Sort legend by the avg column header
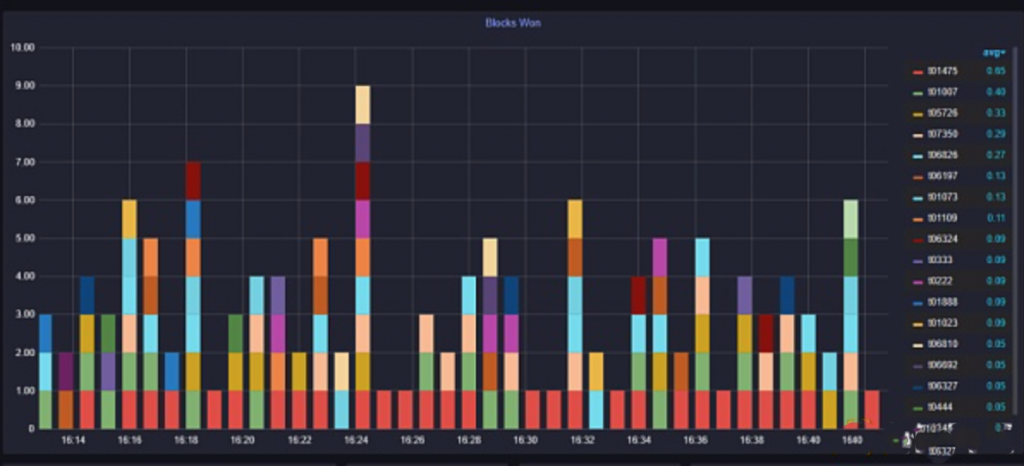The image size is (1024, 466). (993, 52)
